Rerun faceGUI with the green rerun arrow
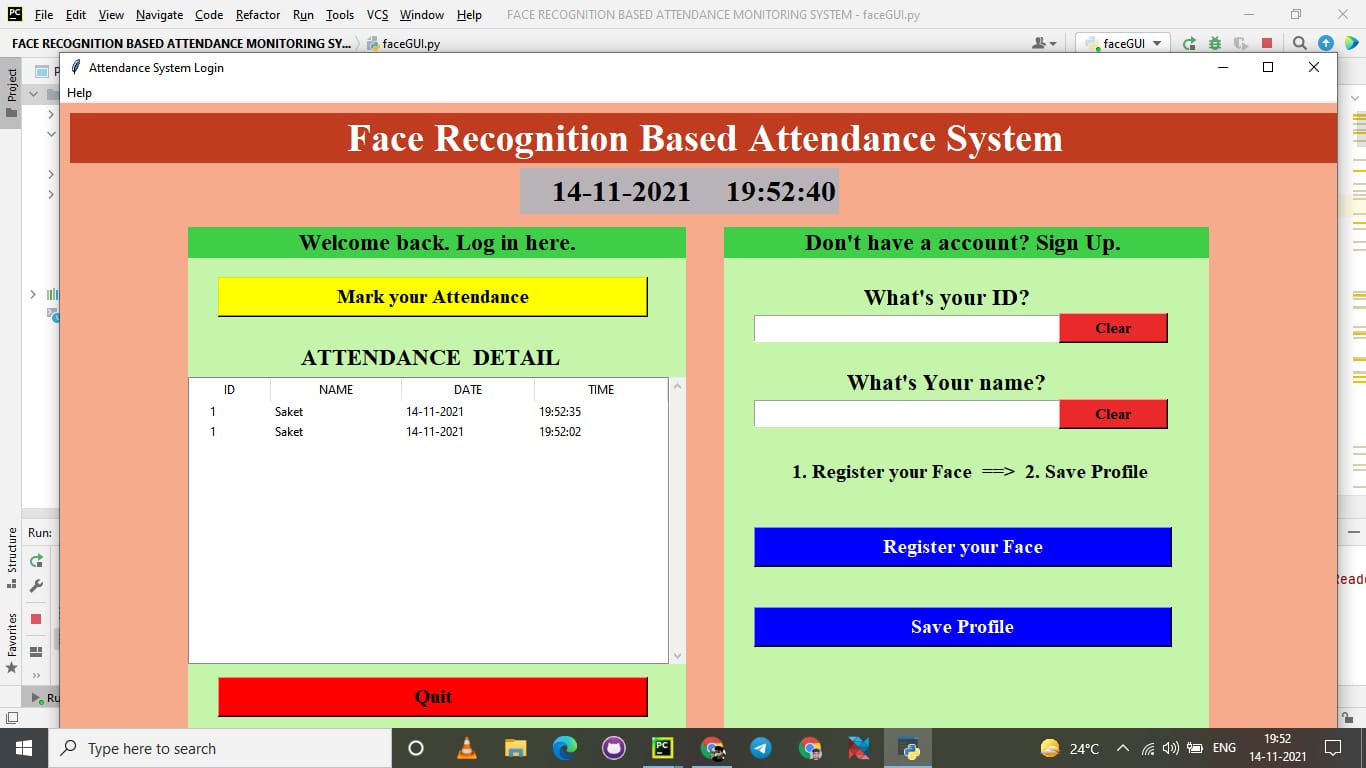Screen dimensions: 1366x768 1190,43
